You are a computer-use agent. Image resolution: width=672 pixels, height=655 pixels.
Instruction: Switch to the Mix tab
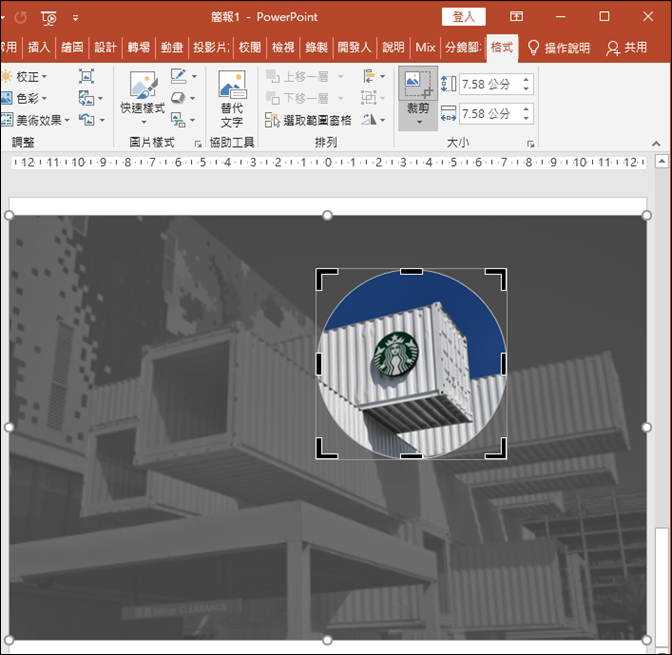[x=425, y=47]
